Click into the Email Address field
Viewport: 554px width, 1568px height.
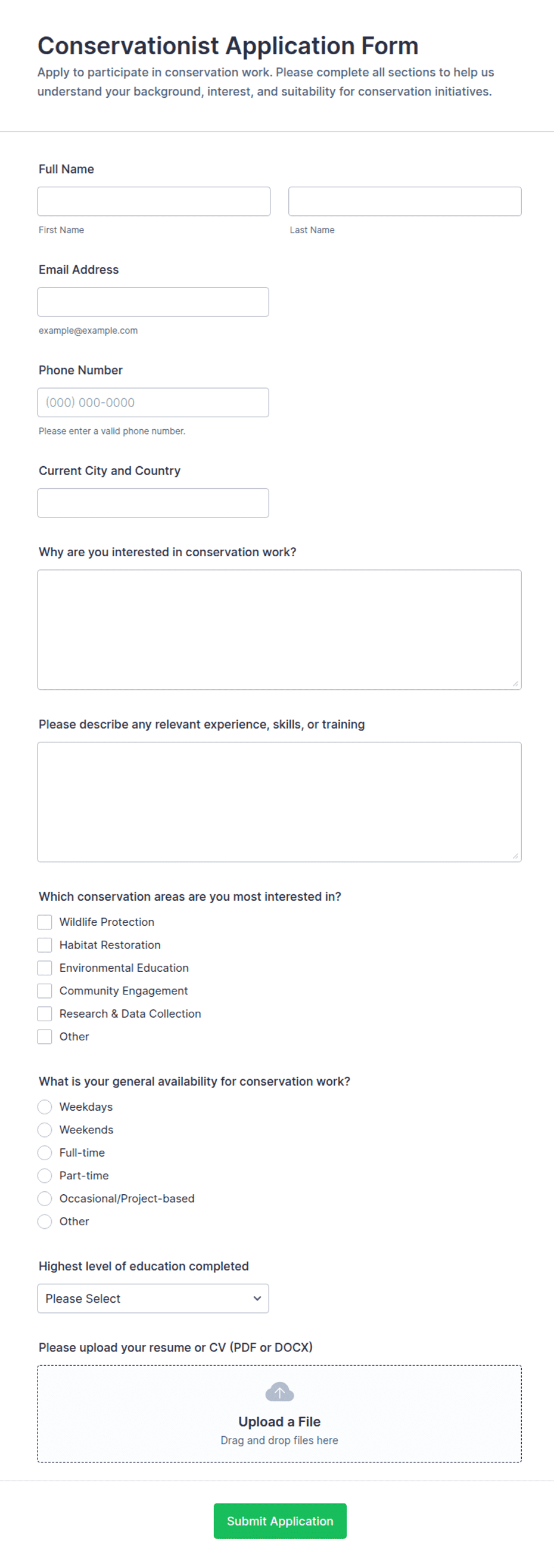coord(153,302)
